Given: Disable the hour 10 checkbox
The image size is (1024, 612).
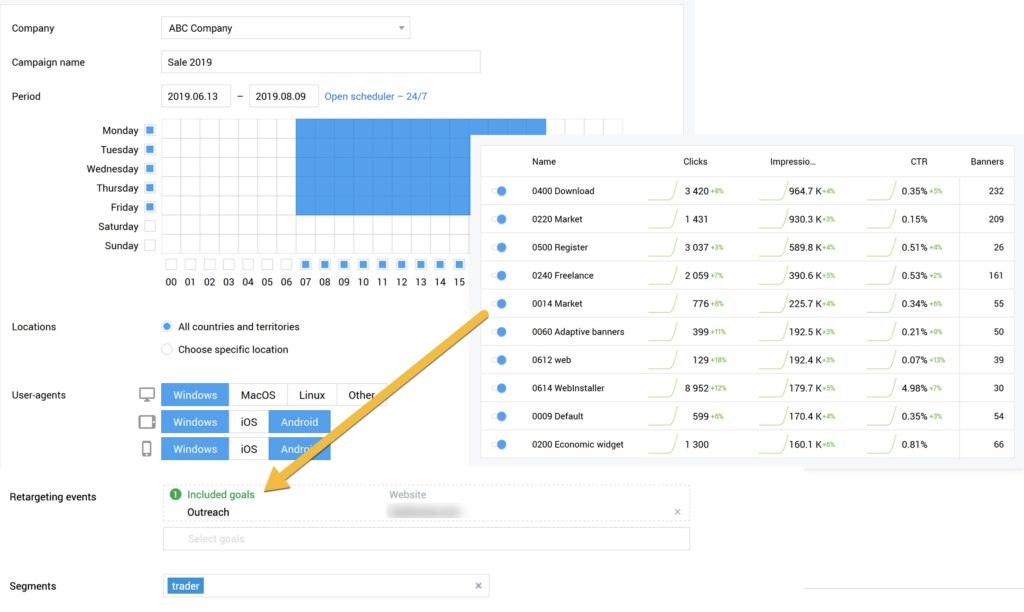Looking at the screenshot, I should coord(363,265).
